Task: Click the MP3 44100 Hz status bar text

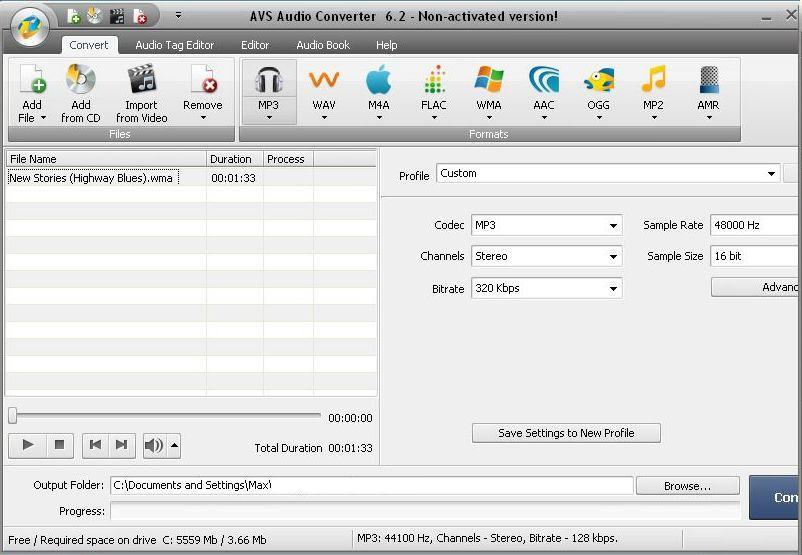Action: tap(487, 538)
